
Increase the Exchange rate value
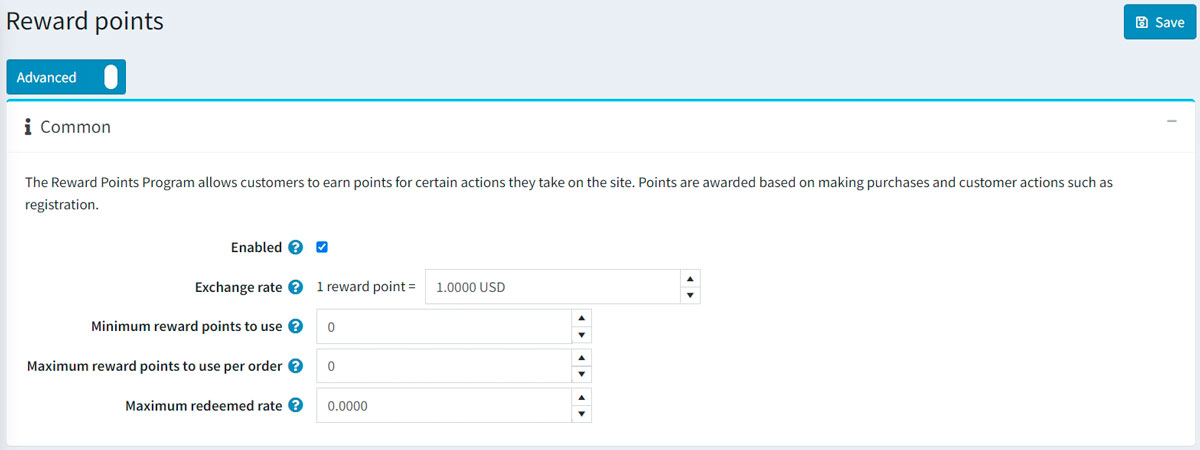689,279
